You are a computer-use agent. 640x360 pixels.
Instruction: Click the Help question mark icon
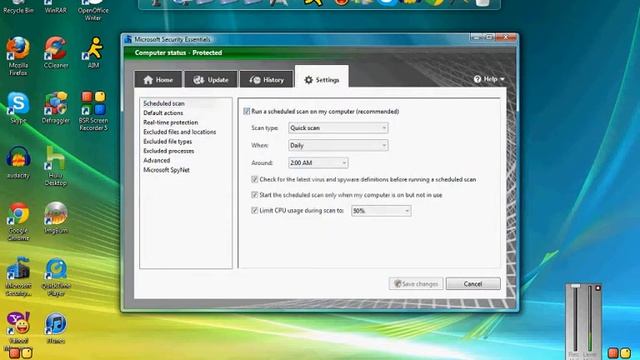477,79
